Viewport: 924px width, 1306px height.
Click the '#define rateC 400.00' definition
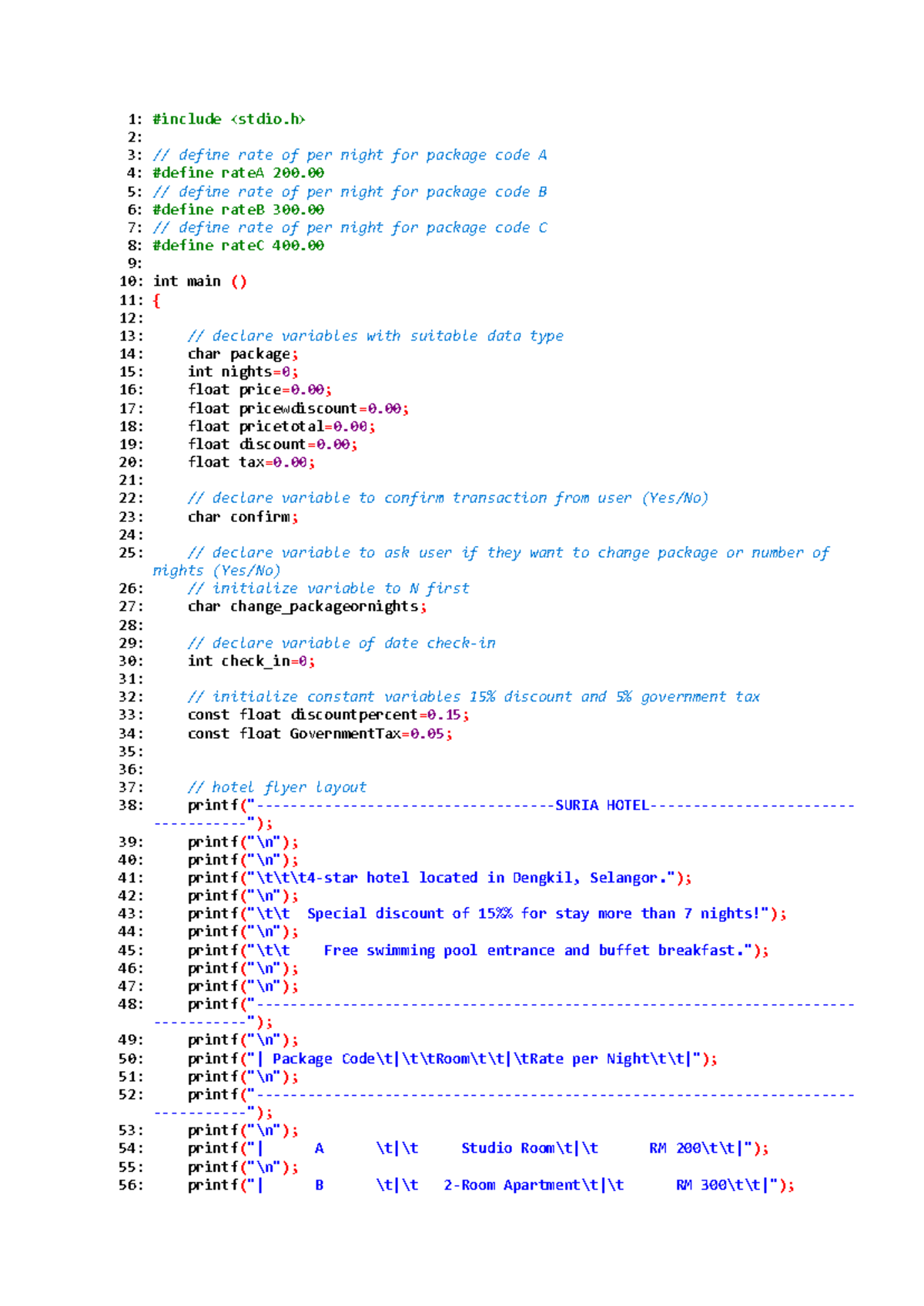(238, 246)
